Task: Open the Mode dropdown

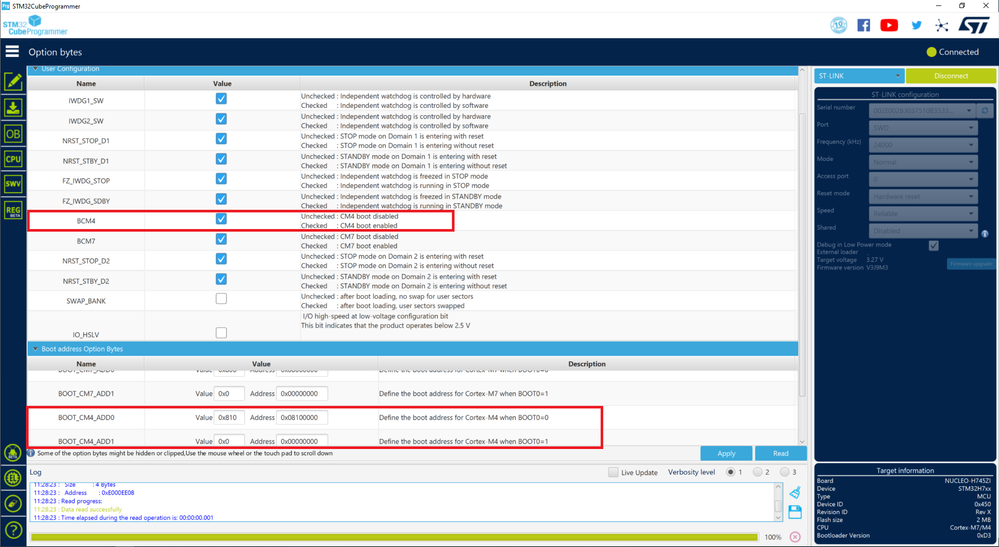Action: 923,162
